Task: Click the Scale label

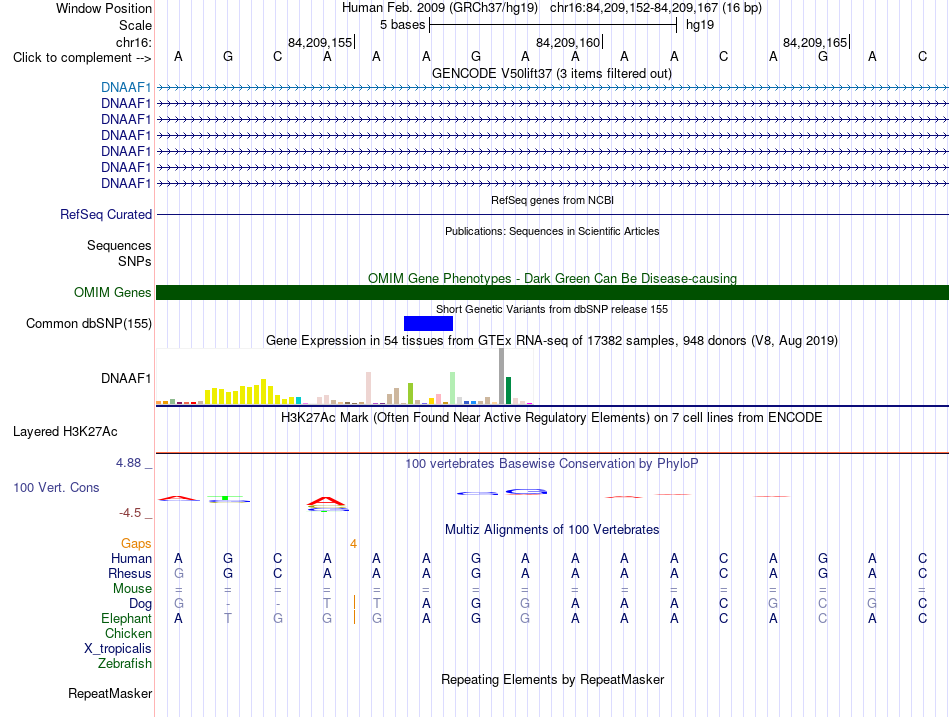Action: 135,25
